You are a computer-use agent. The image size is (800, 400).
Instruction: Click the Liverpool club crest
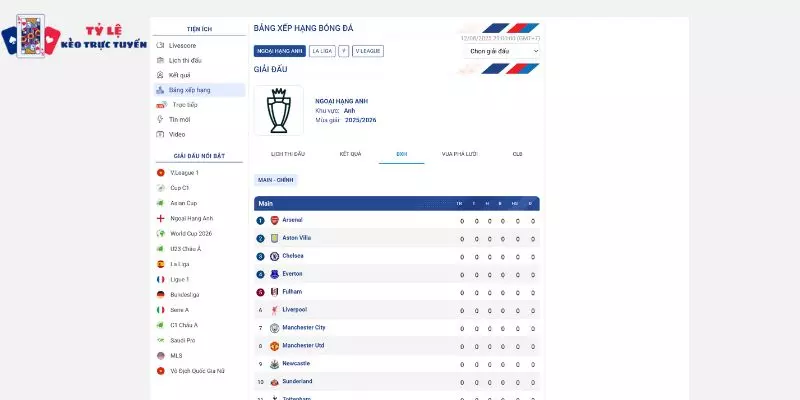pos(274,310)
